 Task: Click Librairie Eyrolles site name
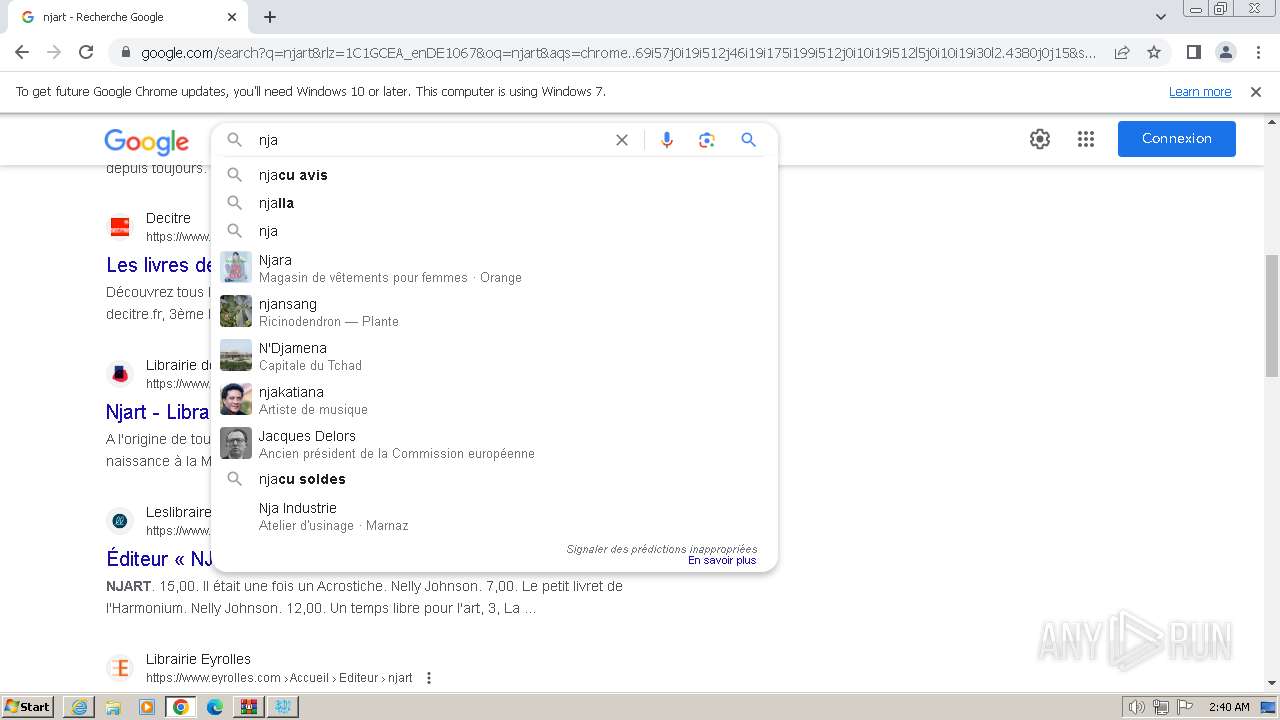click(x=198, y=659)
